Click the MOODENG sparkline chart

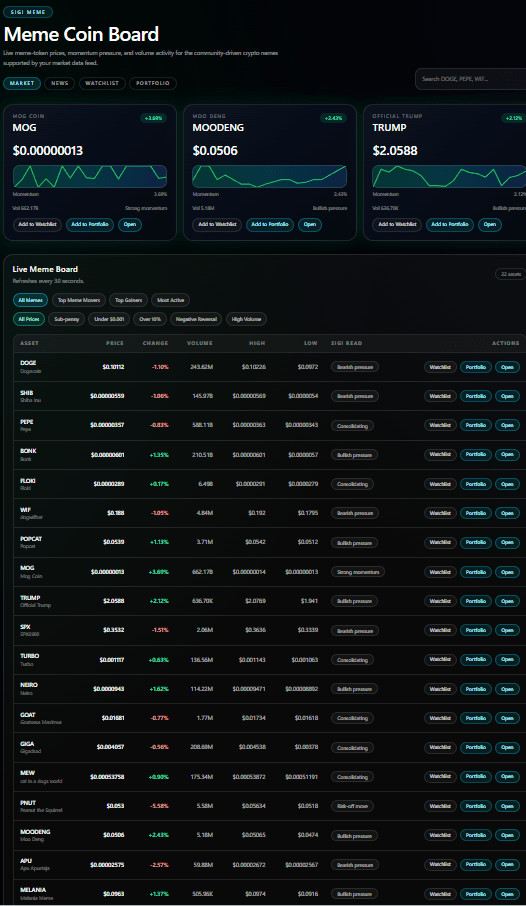(x=269, y=176)
